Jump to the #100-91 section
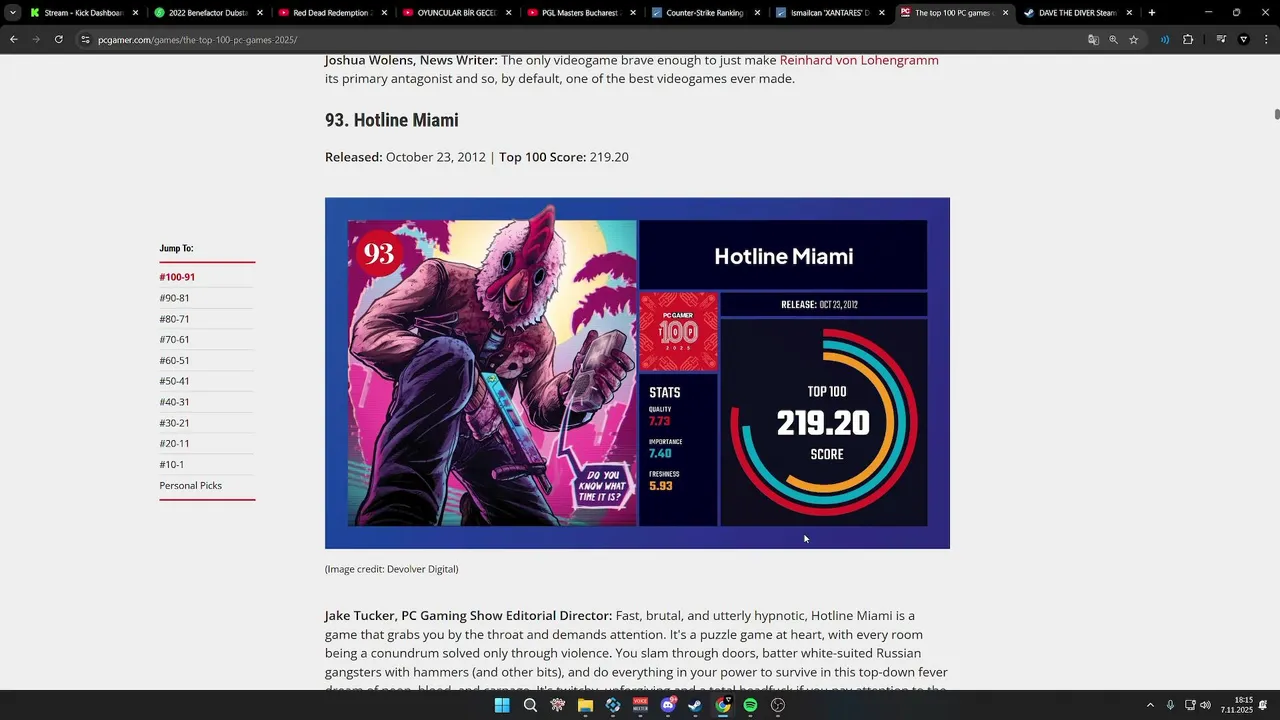Screen dimensions: 1280x720 pyautogui.click(x=177, y=277)
